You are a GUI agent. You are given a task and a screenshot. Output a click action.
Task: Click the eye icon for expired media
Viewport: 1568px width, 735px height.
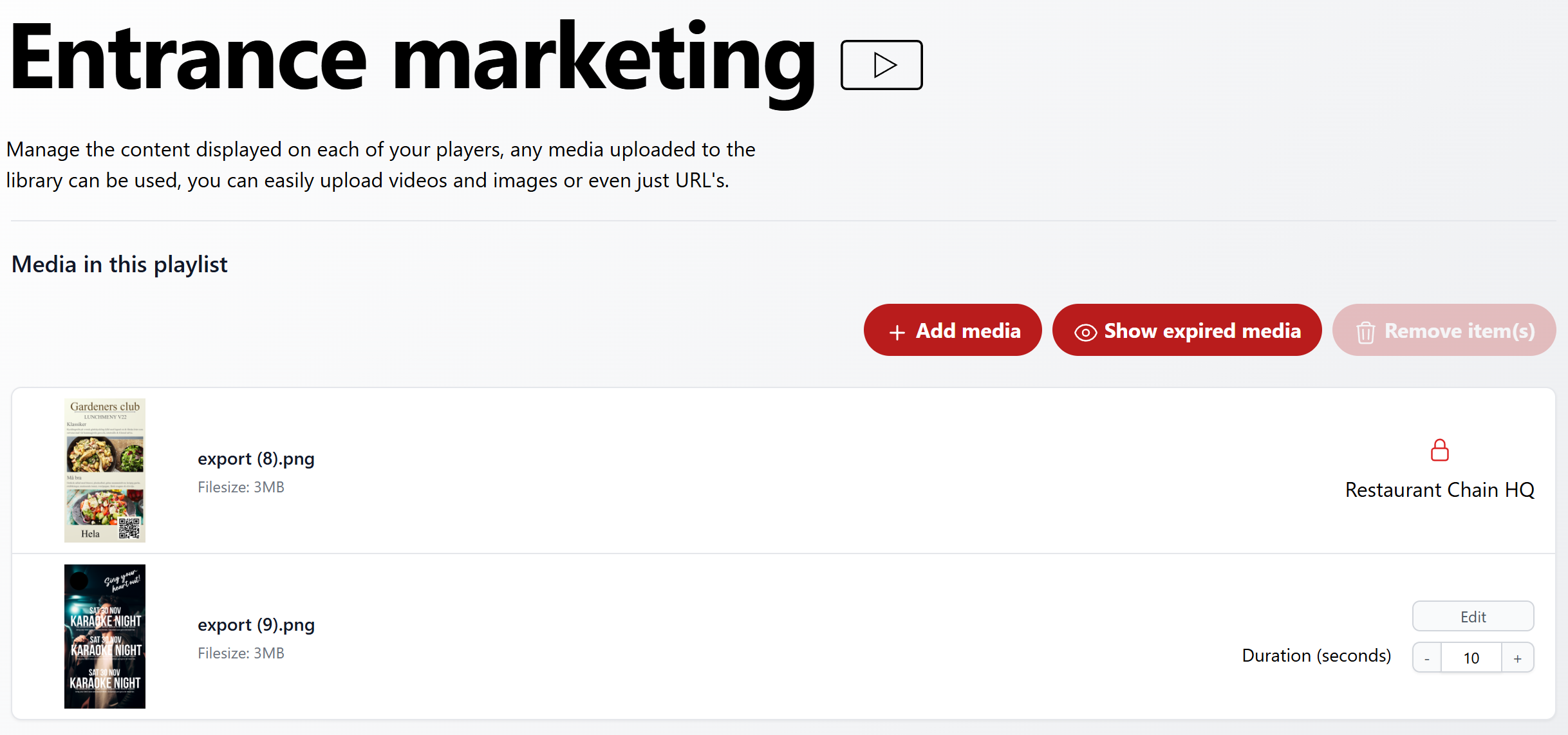tap(1085, 332)
